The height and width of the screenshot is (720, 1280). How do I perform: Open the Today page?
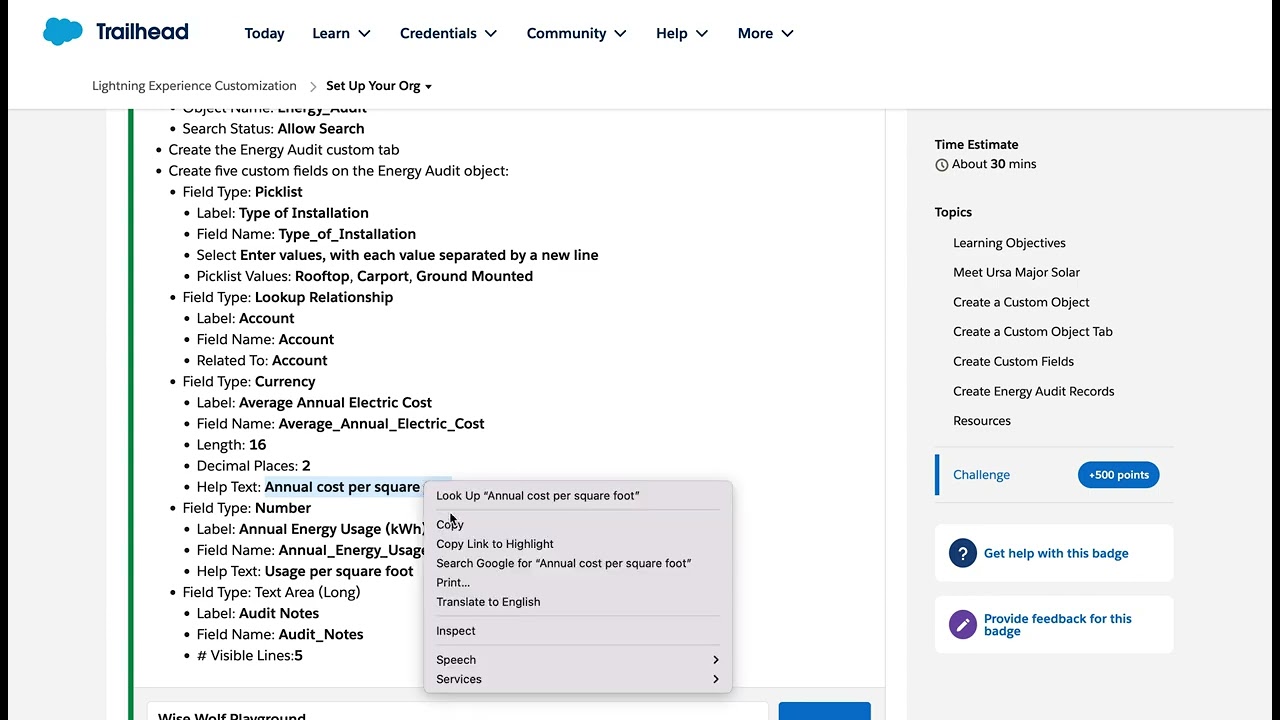[264, 33]
